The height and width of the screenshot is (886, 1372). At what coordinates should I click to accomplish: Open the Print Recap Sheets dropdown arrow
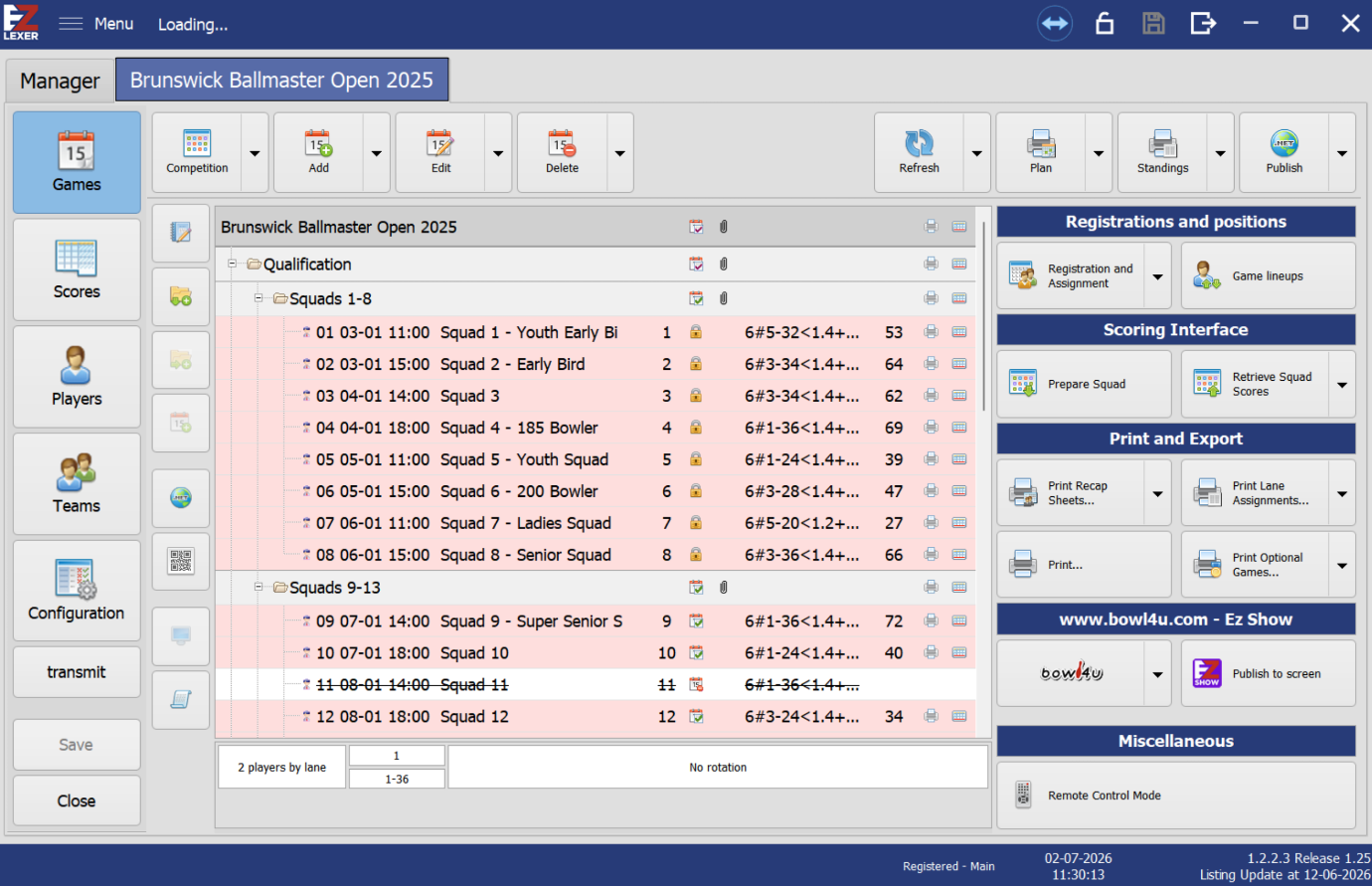(x=1158, y=493)
